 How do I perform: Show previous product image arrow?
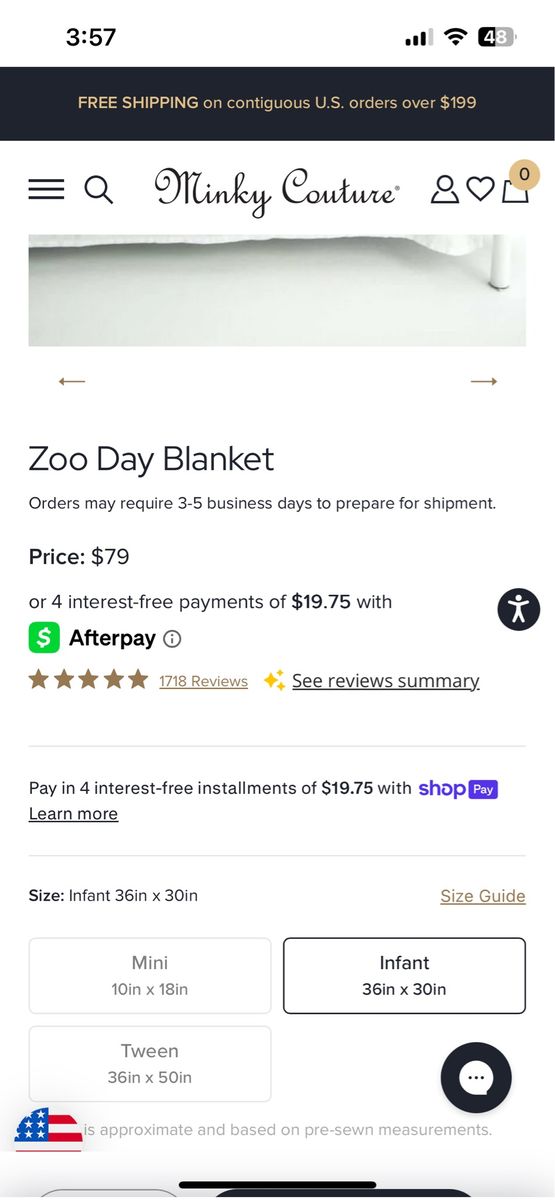tap(72, 381)
